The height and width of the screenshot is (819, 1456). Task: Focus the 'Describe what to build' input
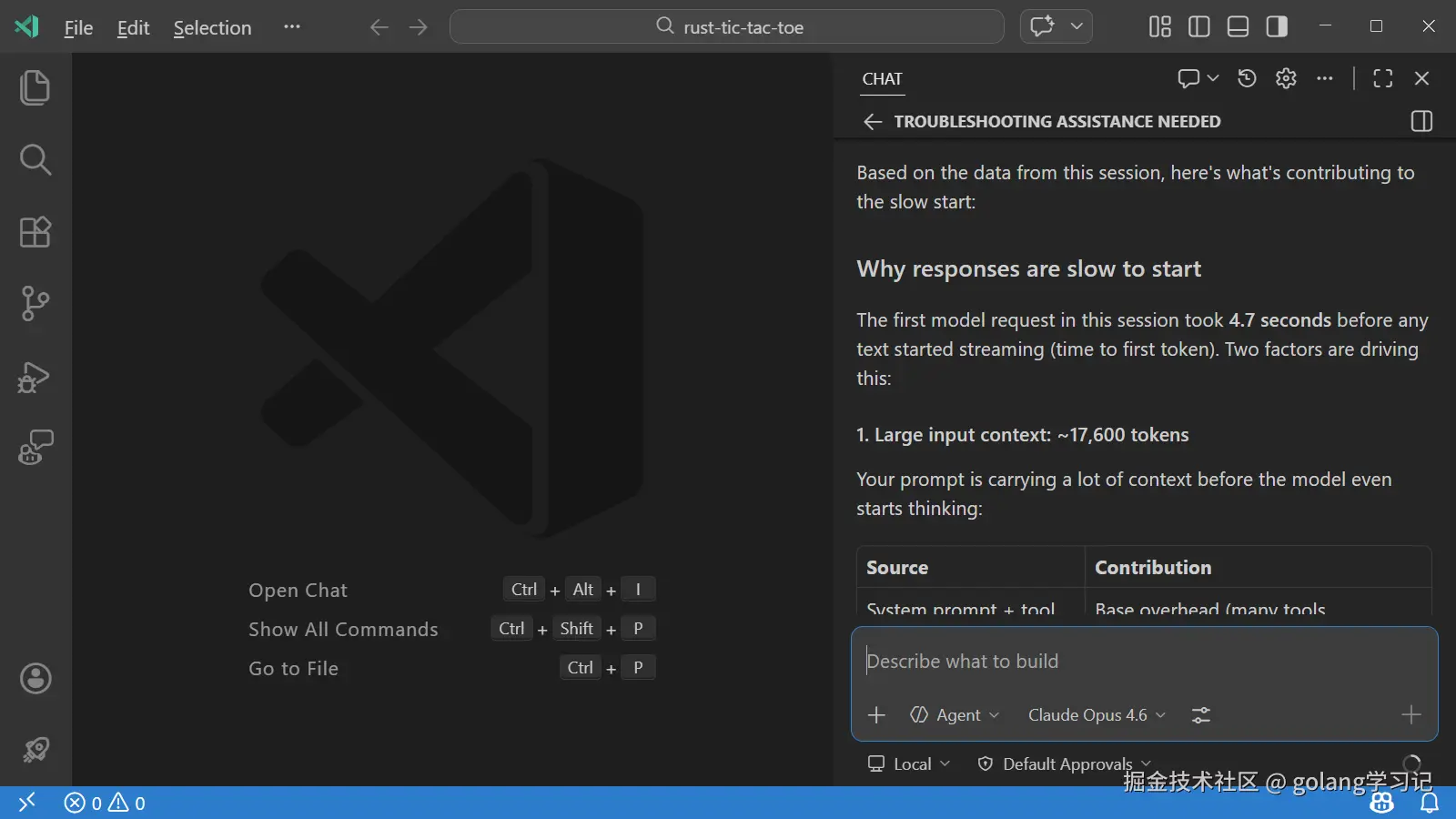1145,662
